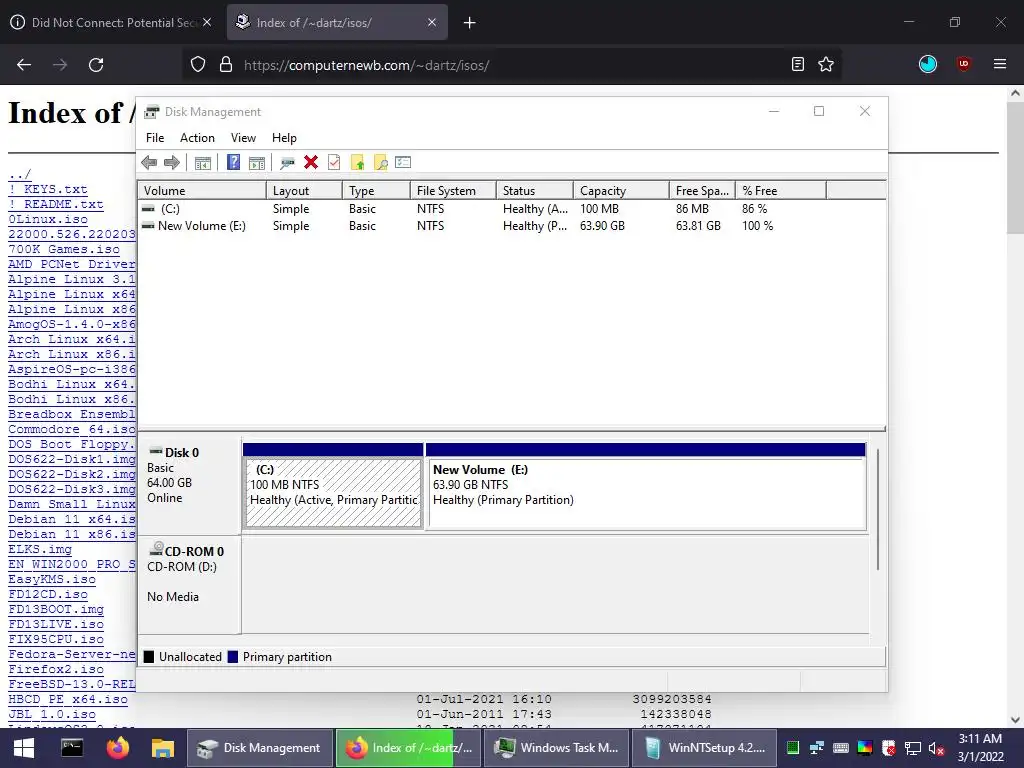The width and height of the screenshot is (1024, 768).
Task: Open the View menu
Action: coord(243,138)
